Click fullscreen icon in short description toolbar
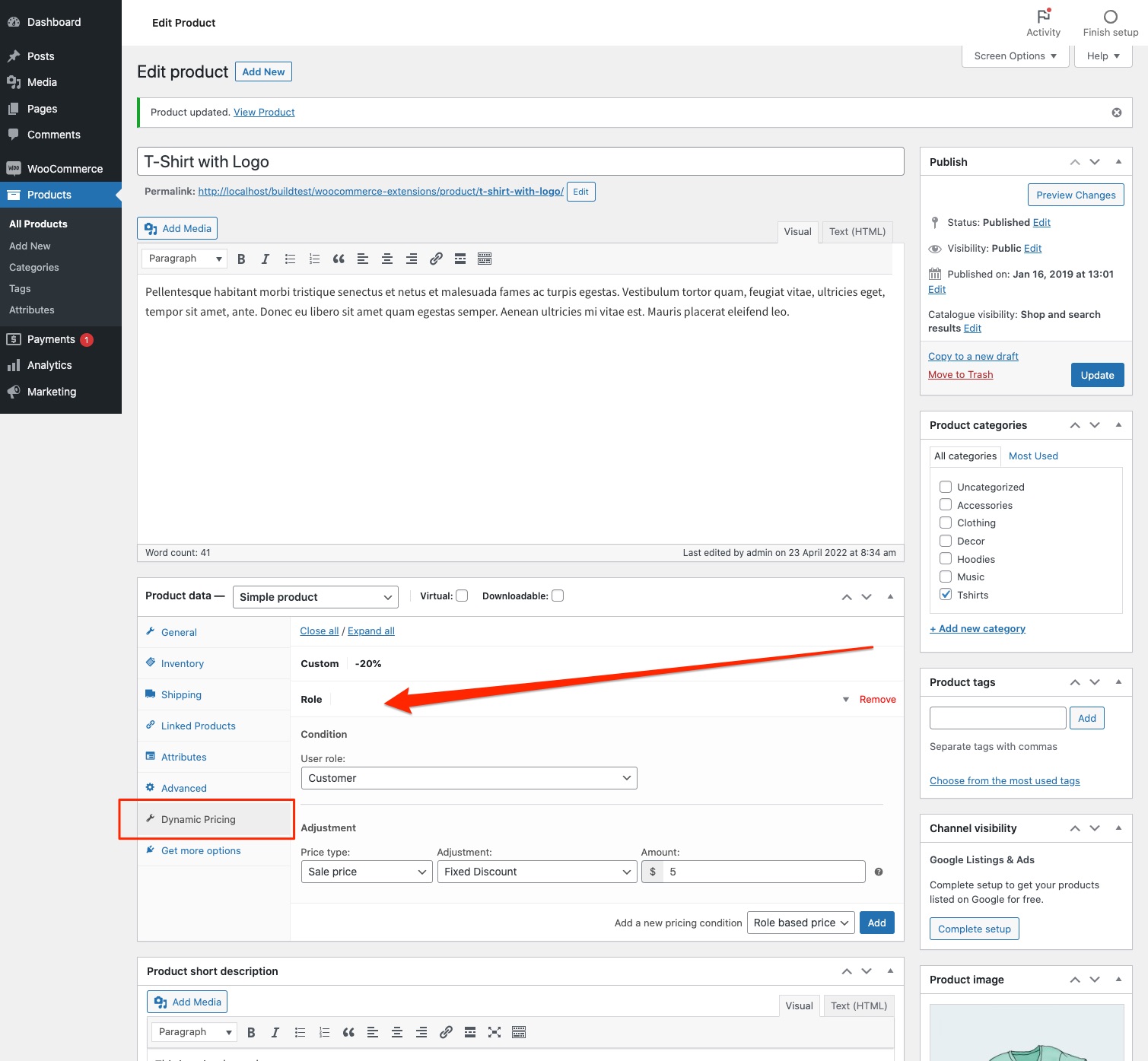The height and width of the screenshot is (1061, 1148). (x=494, y=1032)
